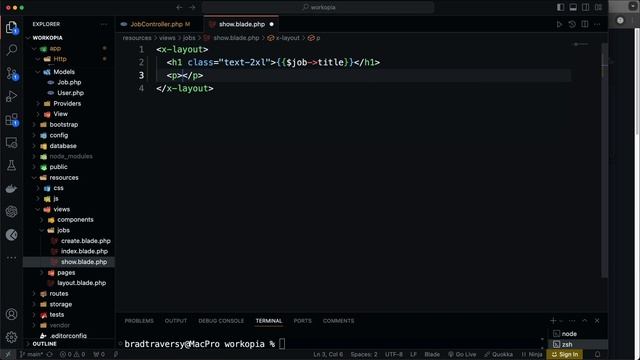Toggle the secondary side bar layout
The width and height of the screenshot is (640, 360).
[586, 7]
